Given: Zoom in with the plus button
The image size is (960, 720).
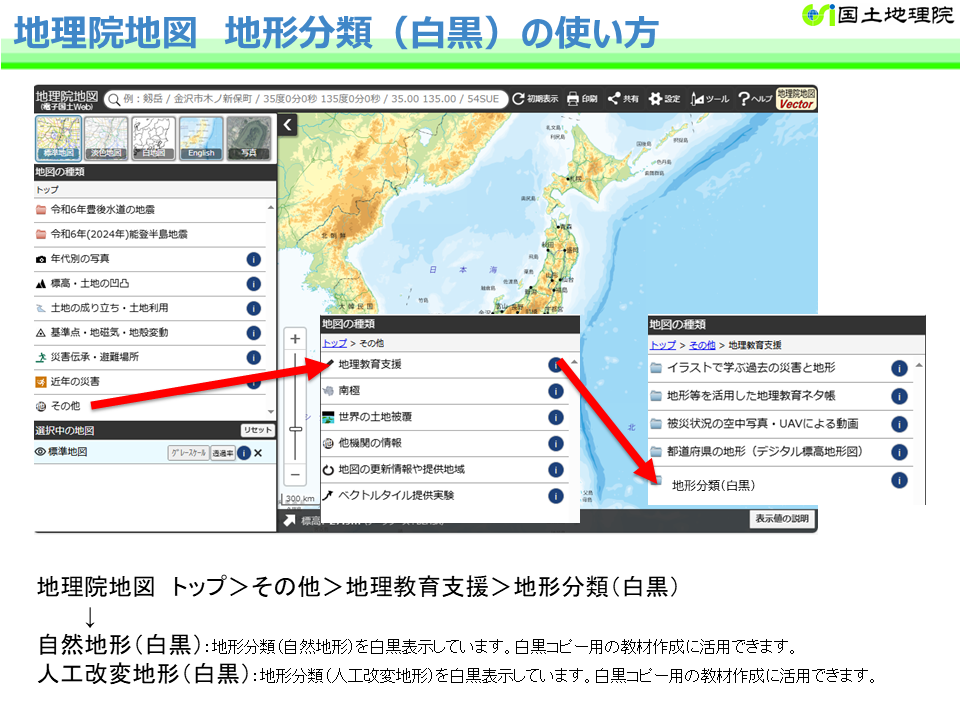Looking at the screenshot, I should 295,339.
